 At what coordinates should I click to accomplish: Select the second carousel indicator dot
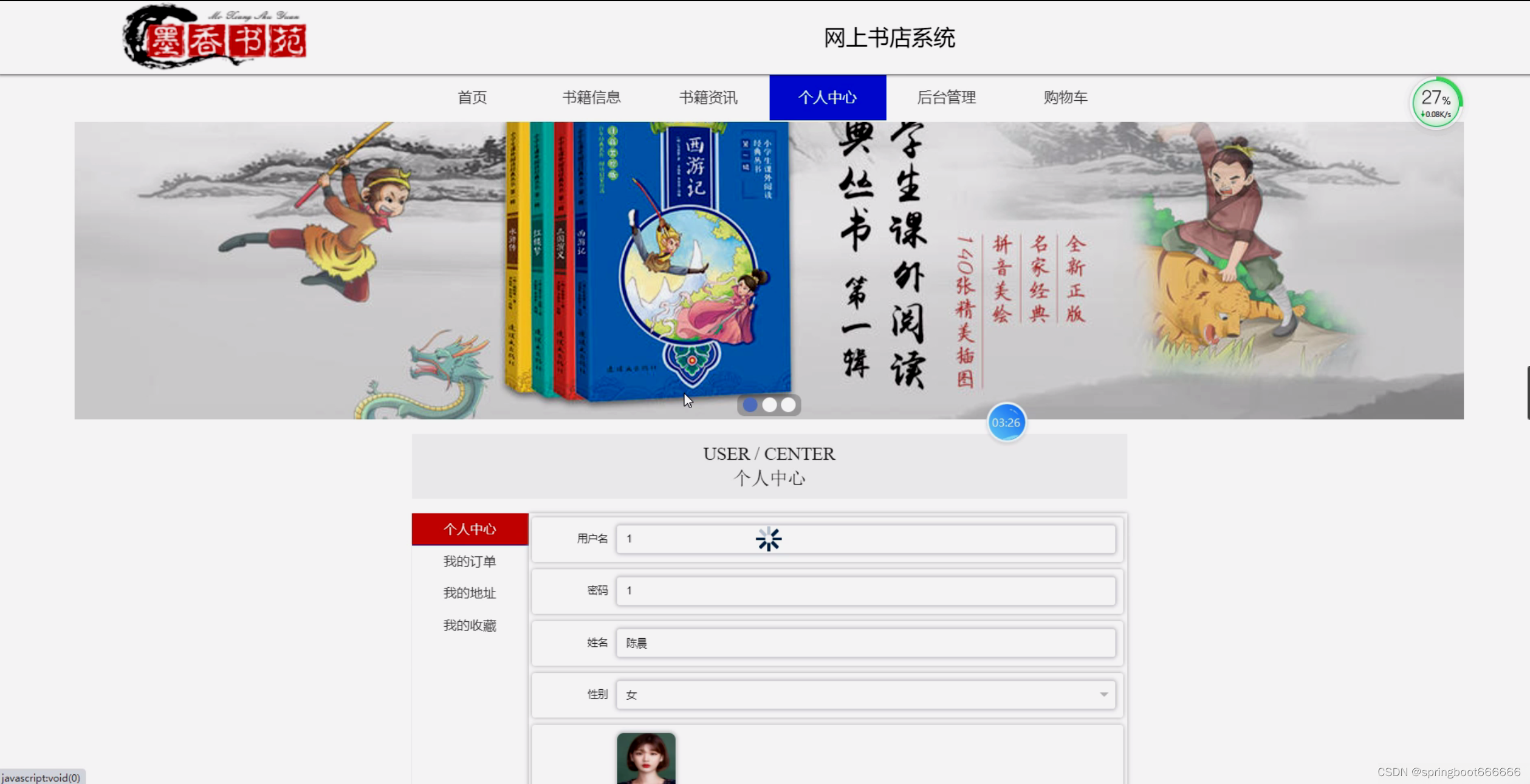click(769, 405)
